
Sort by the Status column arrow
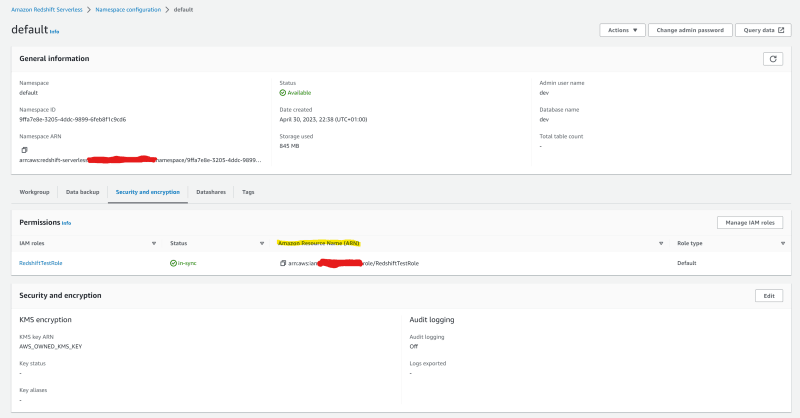(x=262, y=243)
